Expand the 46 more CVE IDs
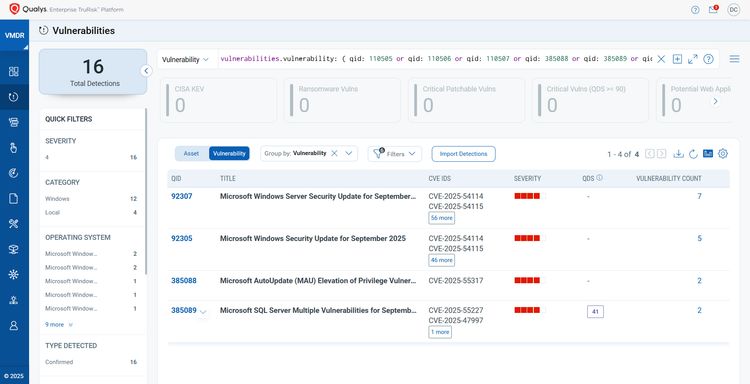This screenshot has height=384, width=750. coord(441,260)
